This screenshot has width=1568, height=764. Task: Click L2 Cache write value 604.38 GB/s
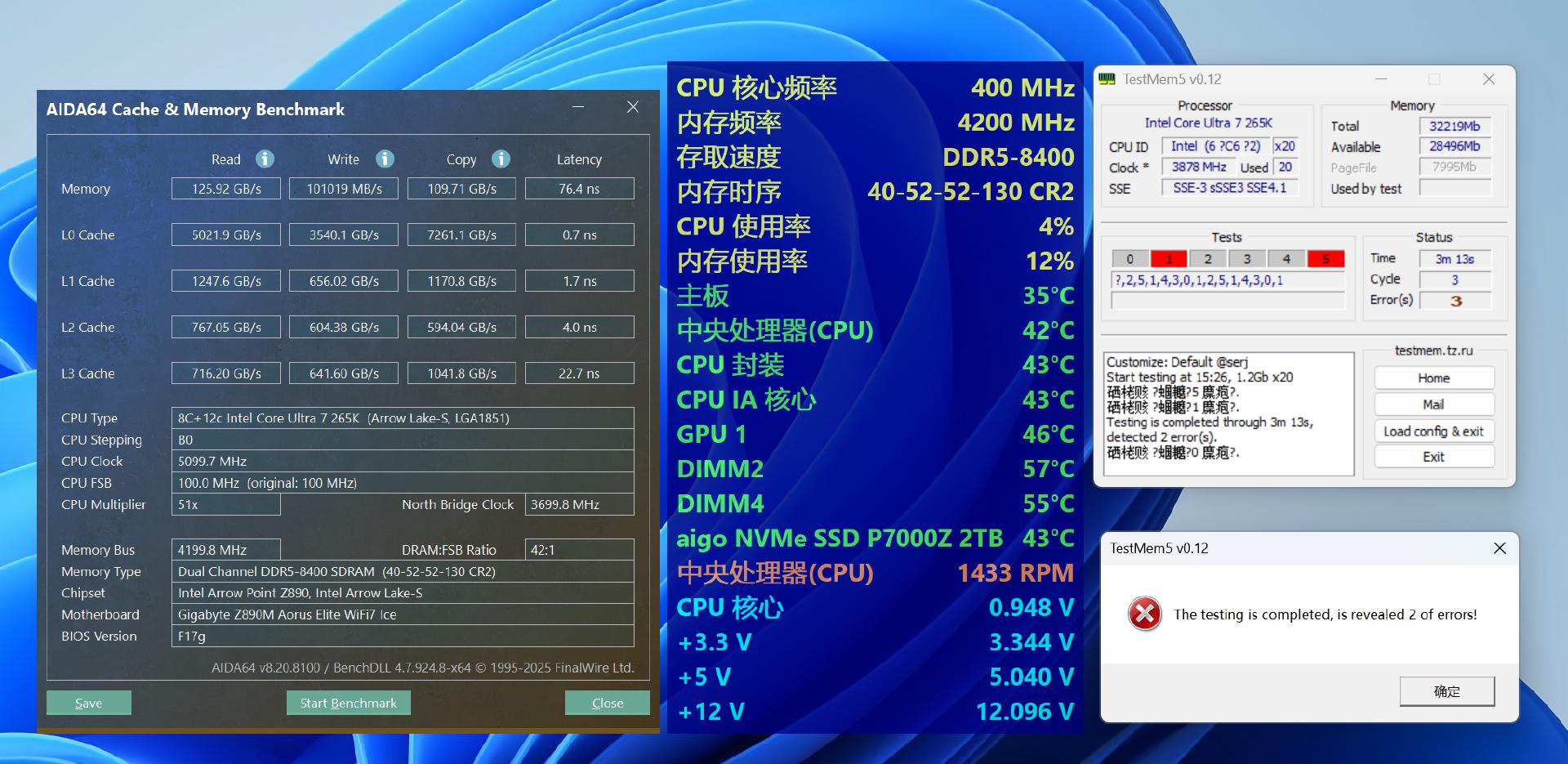coord(344,327)
